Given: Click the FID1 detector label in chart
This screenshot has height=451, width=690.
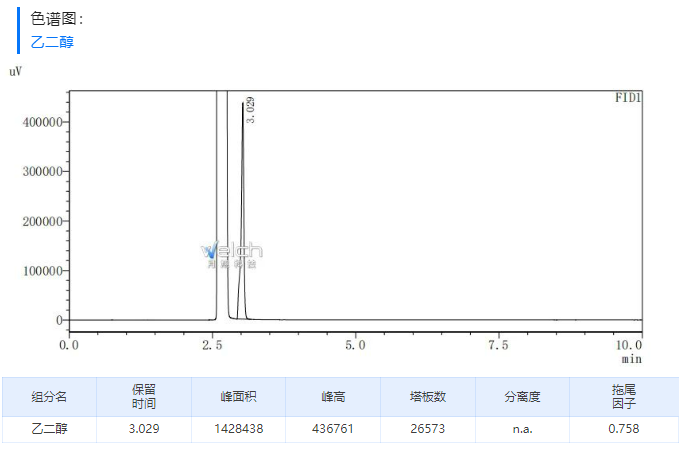Looking at the screenshot, I should [x=628, y=98].
